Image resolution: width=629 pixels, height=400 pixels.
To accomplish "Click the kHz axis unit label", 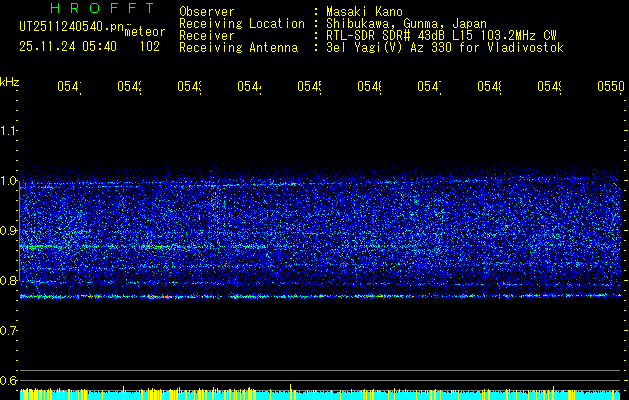I will point(10,82).
